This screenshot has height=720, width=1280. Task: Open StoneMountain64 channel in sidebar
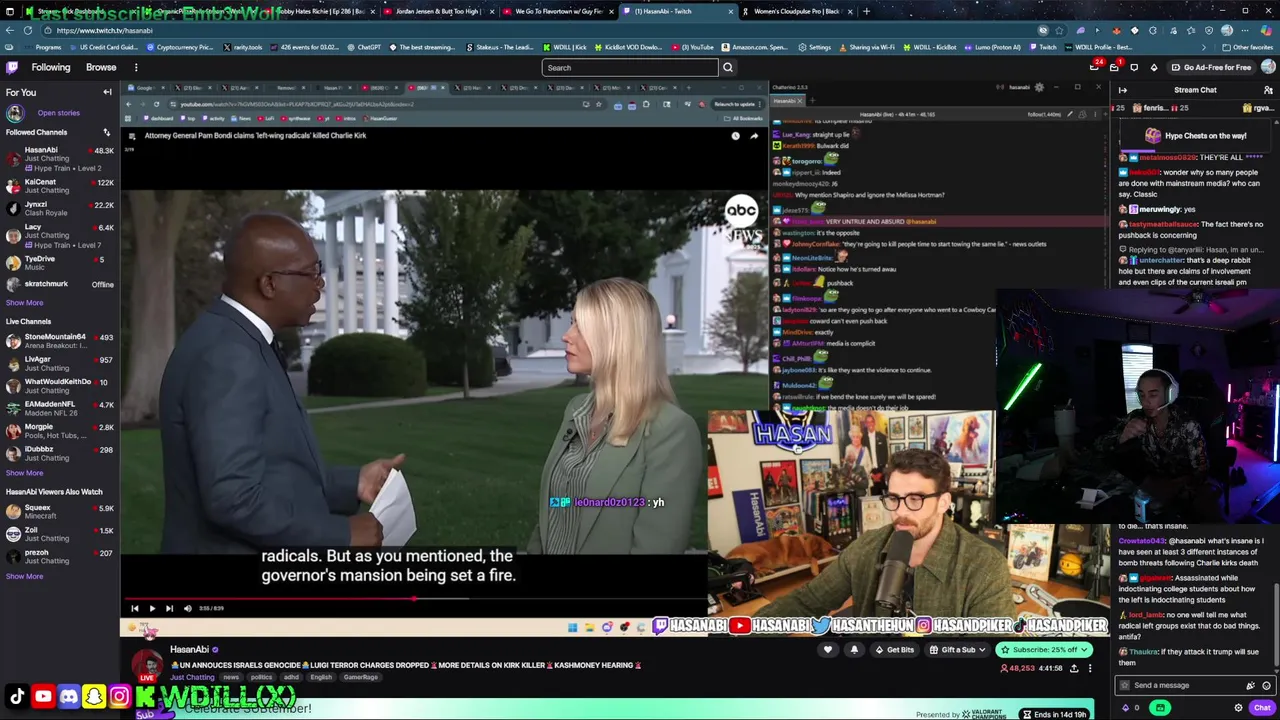pyautogui.click(x=60, y=341)
